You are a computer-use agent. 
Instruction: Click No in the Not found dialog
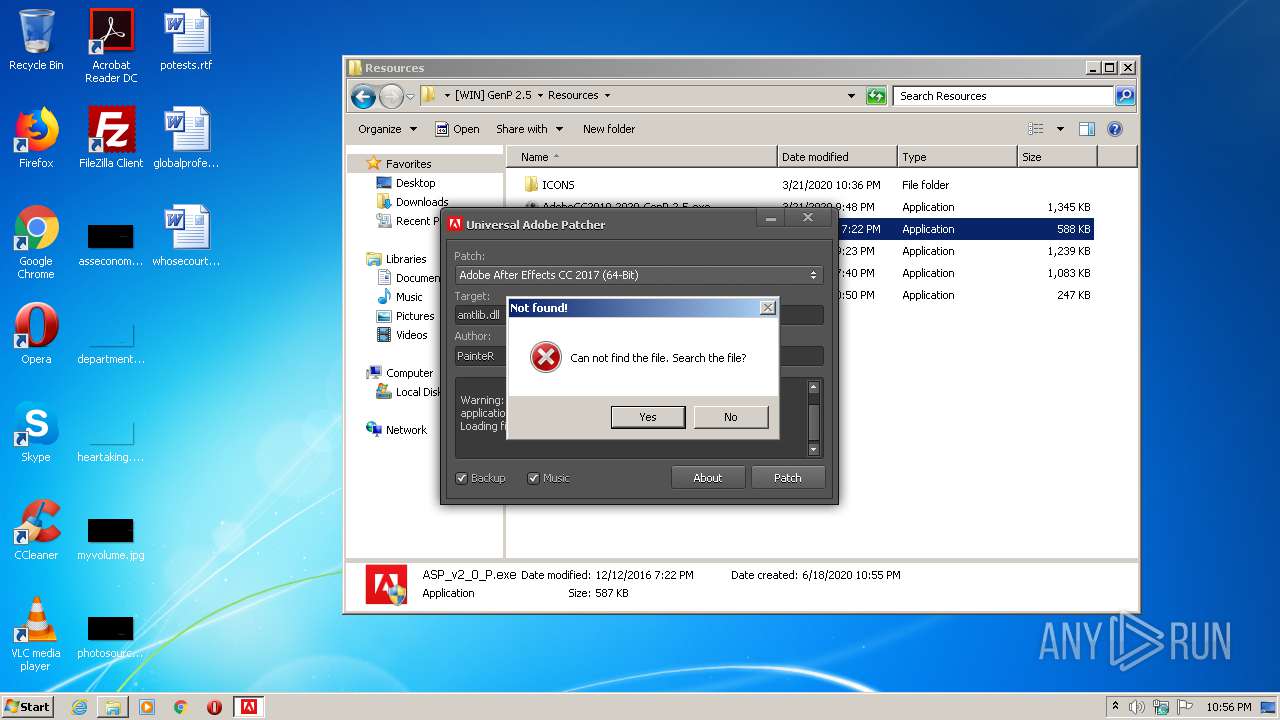coord(731,417)
